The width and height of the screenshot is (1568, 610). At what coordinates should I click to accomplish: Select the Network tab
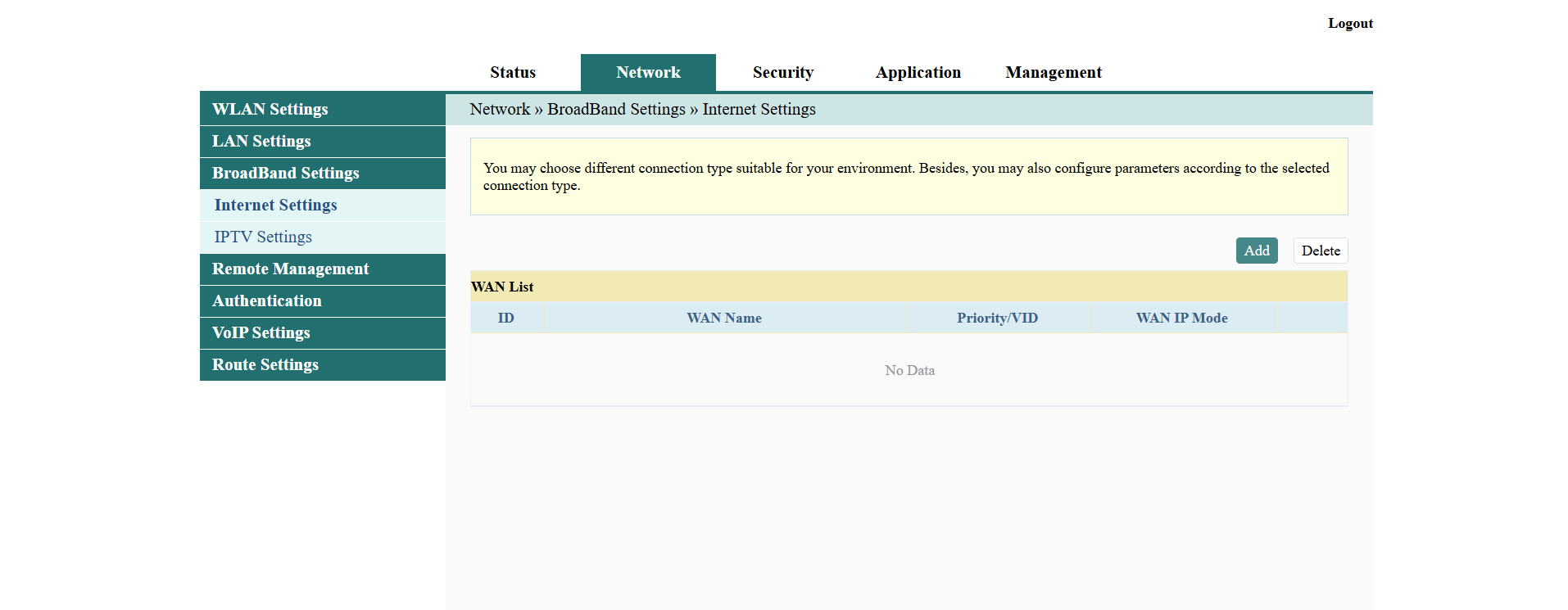tap(648, 73)
